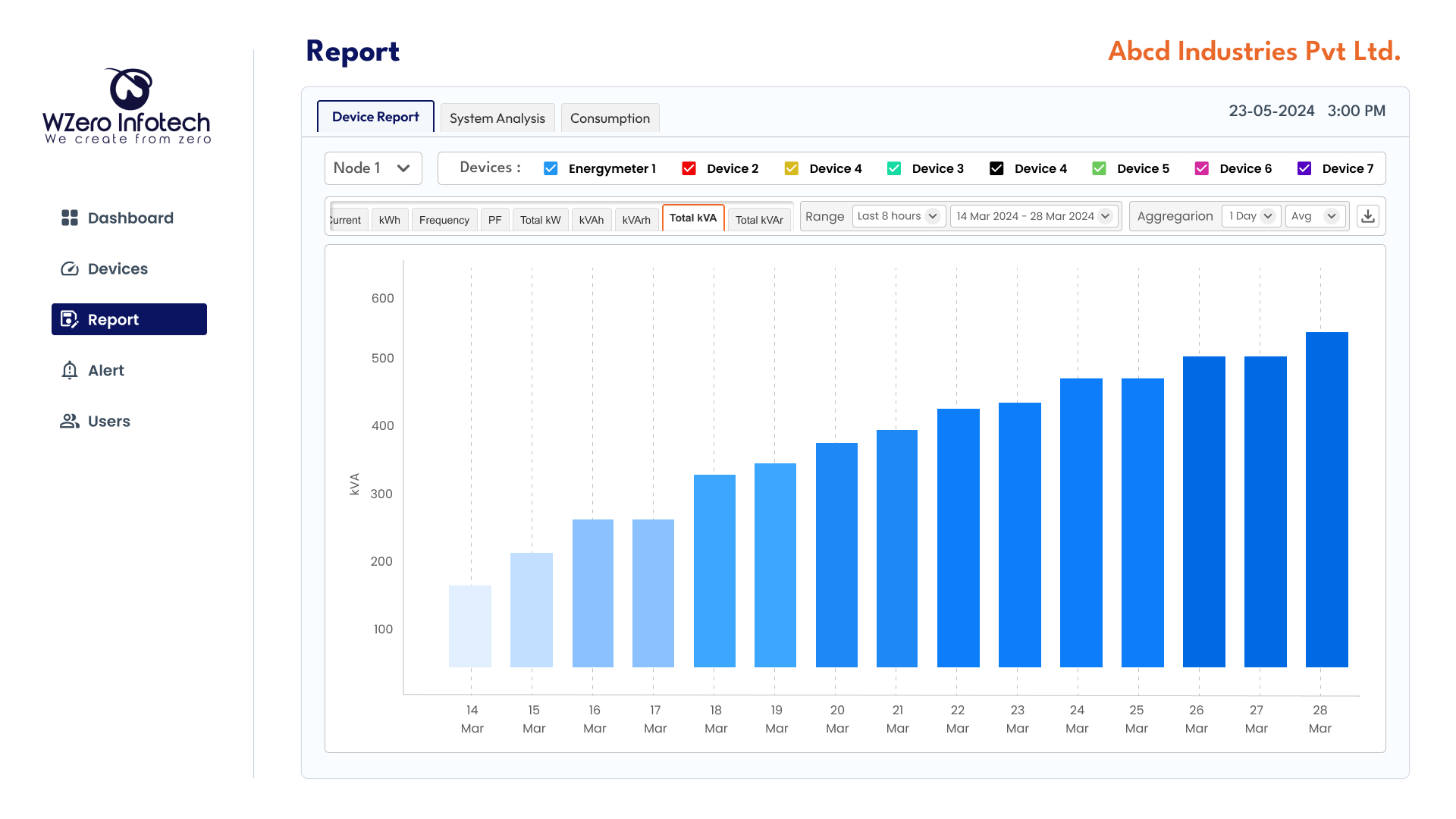Screen dimensions: 1456x819
Task: Click the Aggregarion label
Action: 1175,216
